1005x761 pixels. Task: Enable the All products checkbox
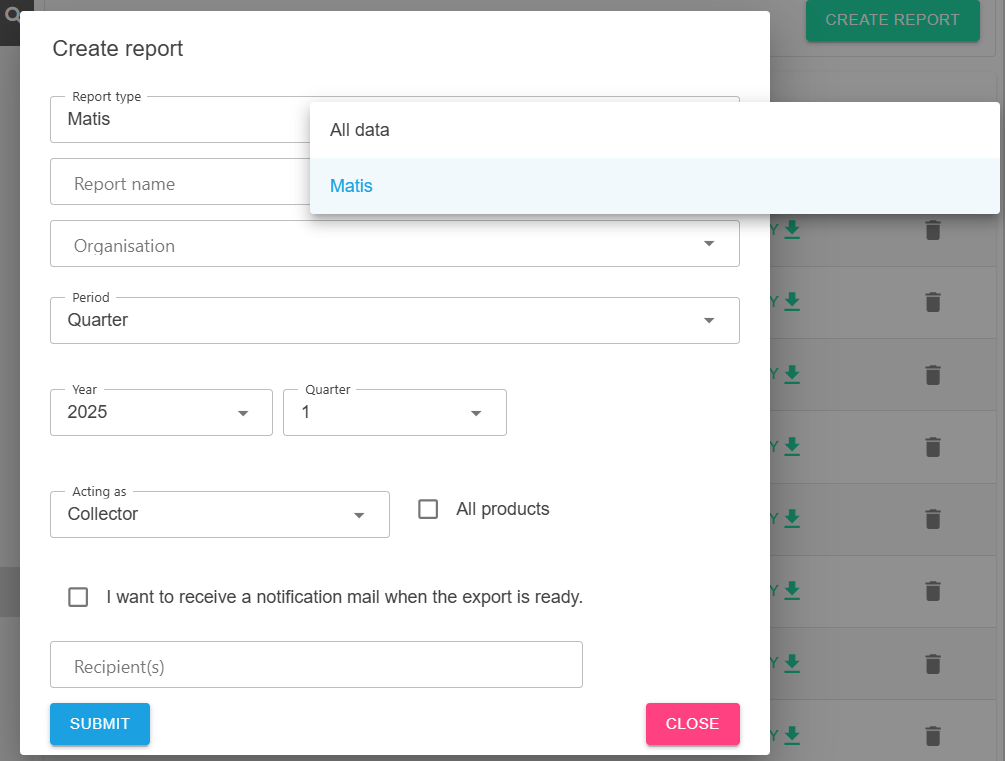(428, 509)
